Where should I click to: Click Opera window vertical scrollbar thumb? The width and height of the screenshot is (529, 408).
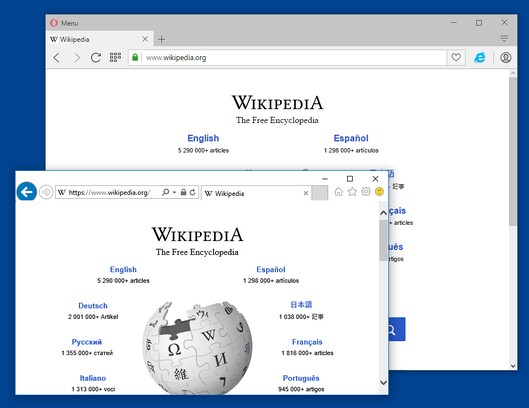(513, 152)
